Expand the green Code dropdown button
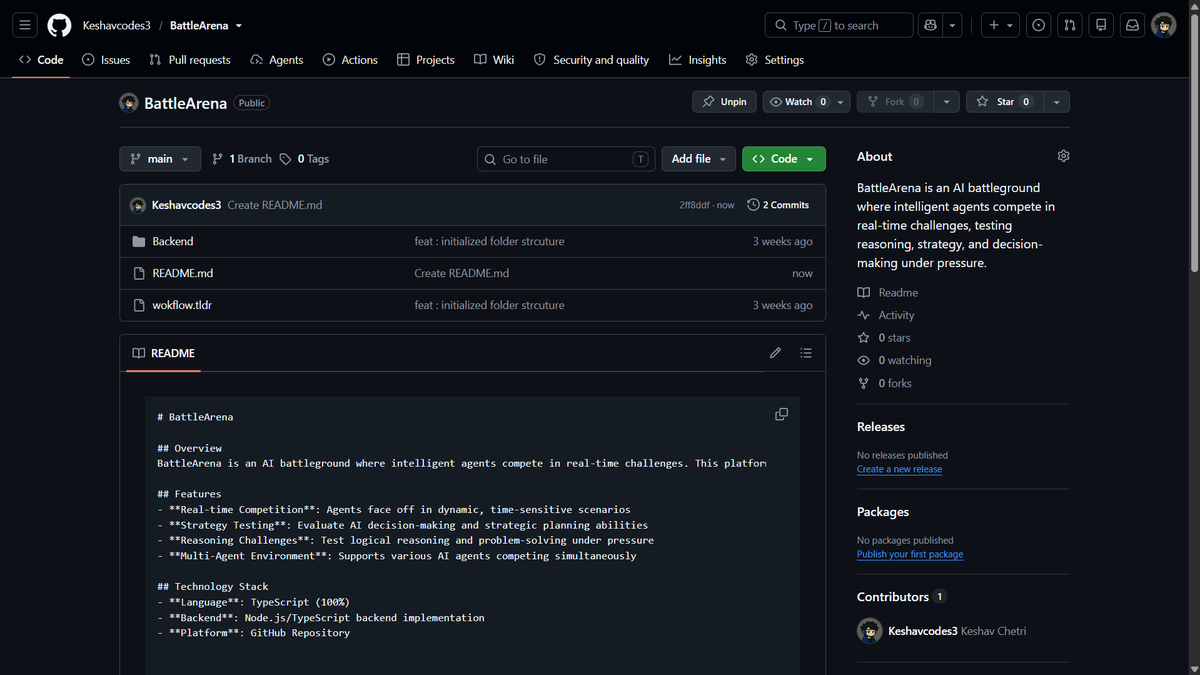This screenshot has width=1200, height=675. (x=784, y=159)
